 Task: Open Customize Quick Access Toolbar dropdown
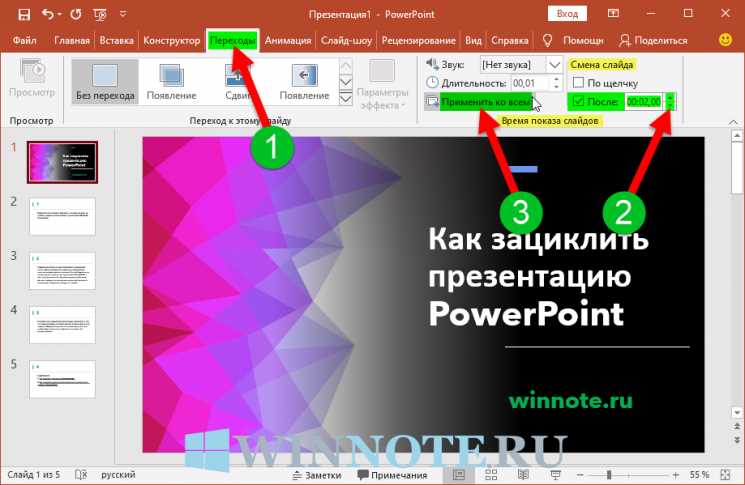coord(123,14)
